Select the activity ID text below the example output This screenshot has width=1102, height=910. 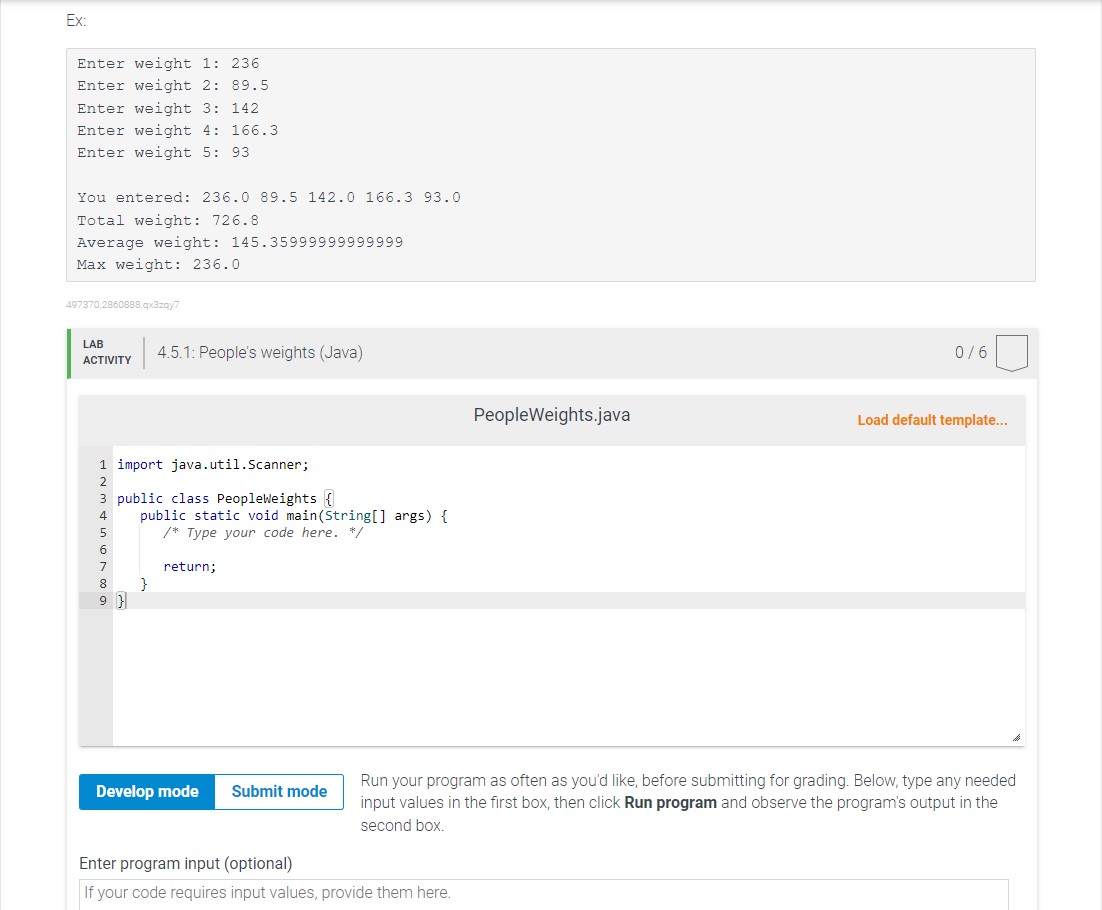coord(122,304)
